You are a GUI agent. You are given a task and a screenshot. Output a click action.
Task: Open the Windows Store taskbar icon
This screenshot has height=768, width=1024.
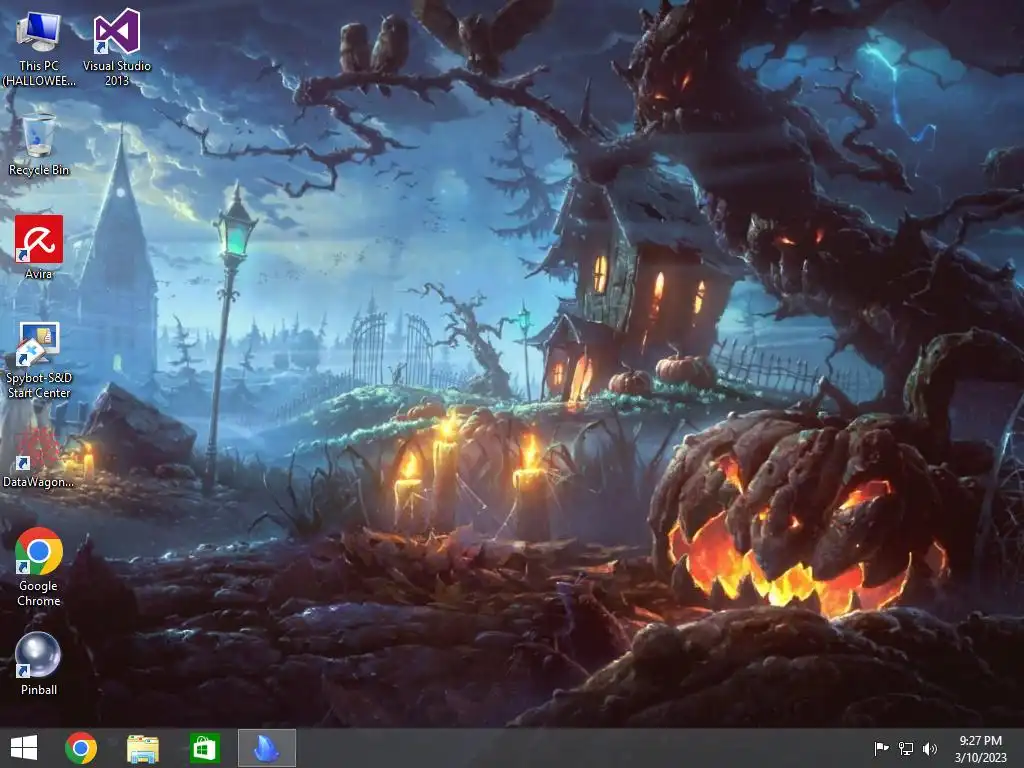click(x=204, y=748)
